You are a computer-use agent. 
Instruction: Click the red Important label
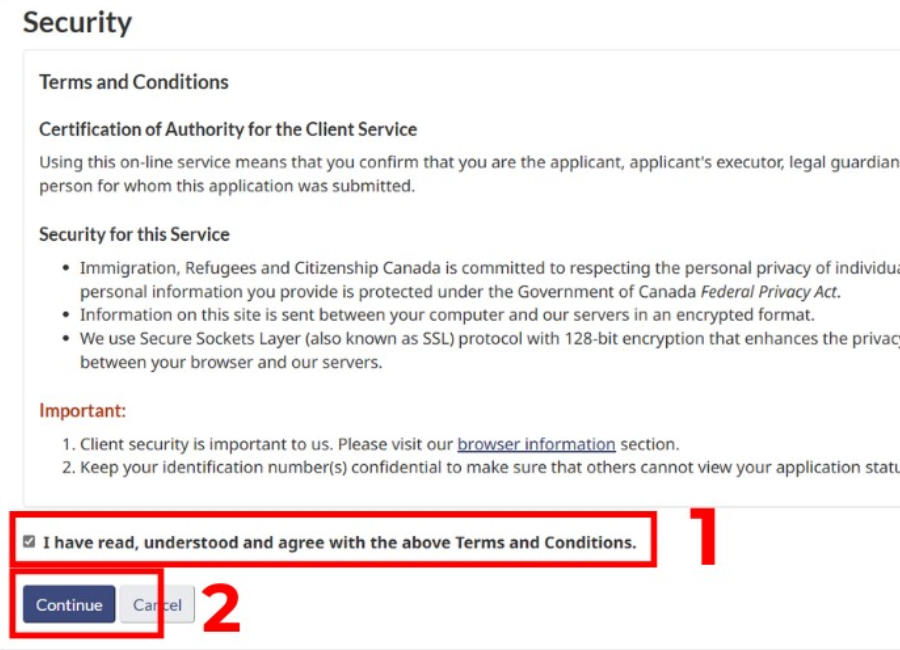[x=82, y=410]
